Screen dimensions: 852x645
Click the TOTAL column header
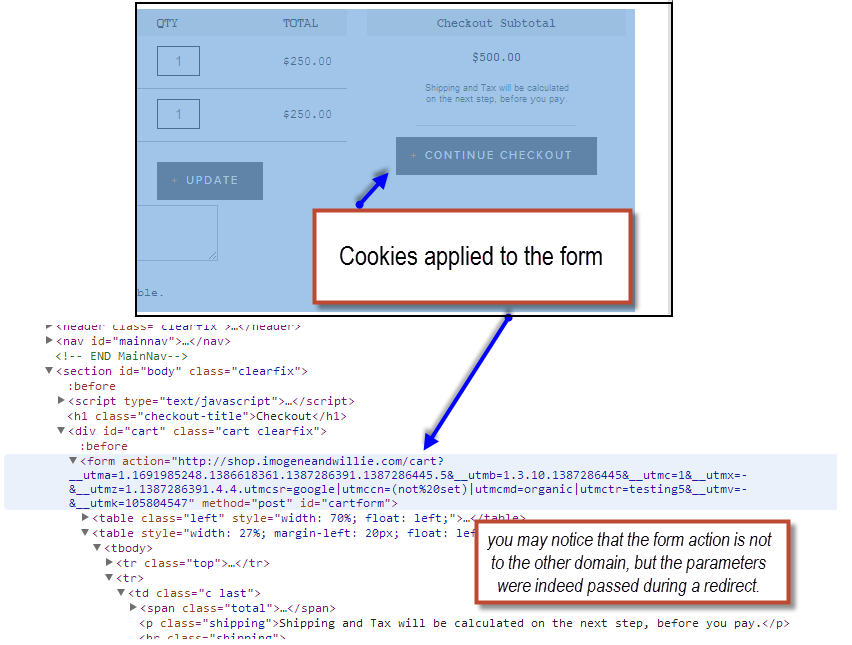click(300, 23)
